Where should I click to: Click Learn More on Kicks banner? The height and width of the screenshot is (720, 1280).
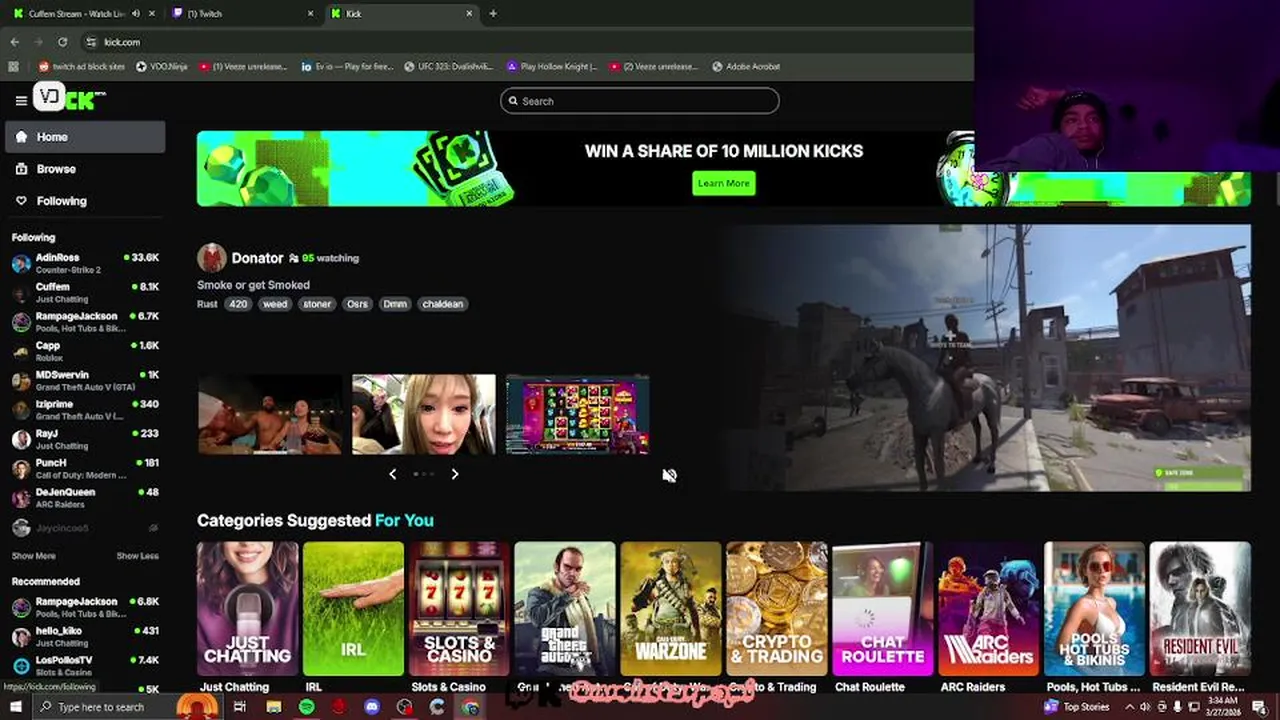click(x=723, y=183)
